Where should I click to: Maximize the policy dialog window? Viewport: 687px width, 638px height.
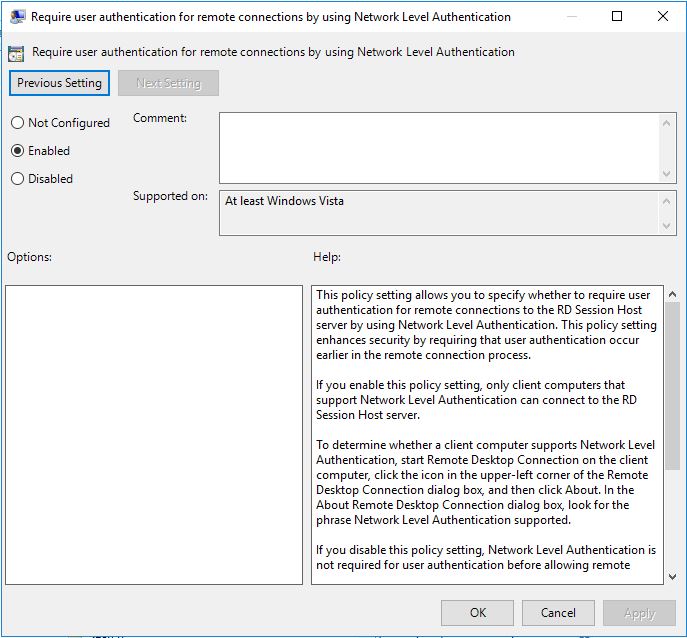[x=617, y=17]
